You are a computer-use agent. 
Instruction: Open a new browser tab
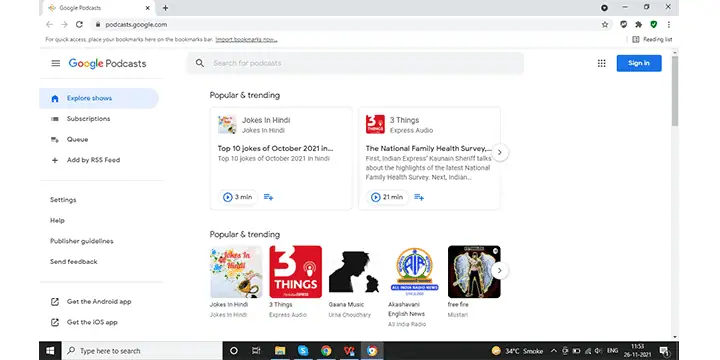click(165, 8)
